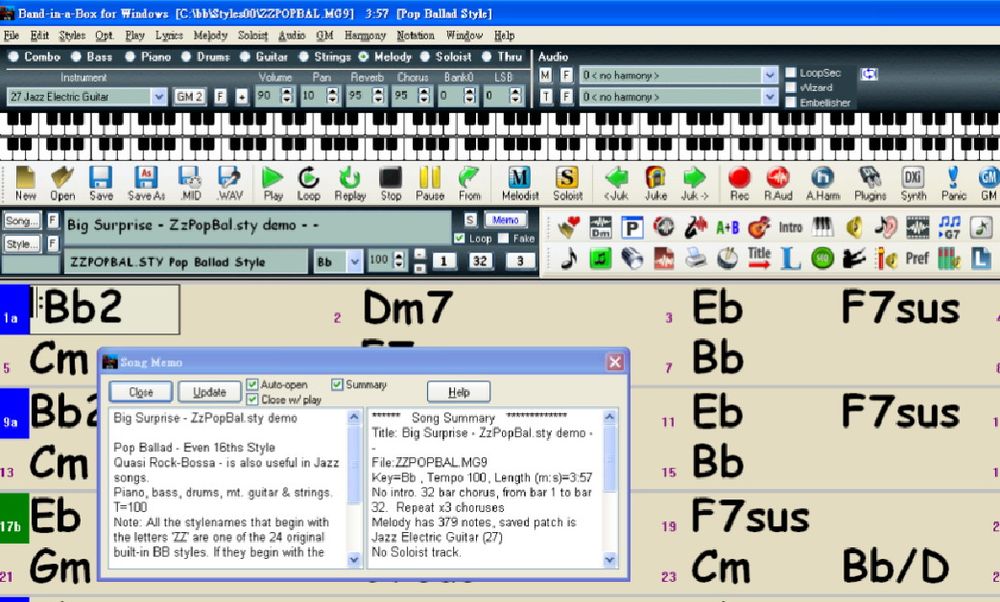Screen dimensions: 1000x602
Task: Open the lower no harmony dropdown
Action: 770,97
